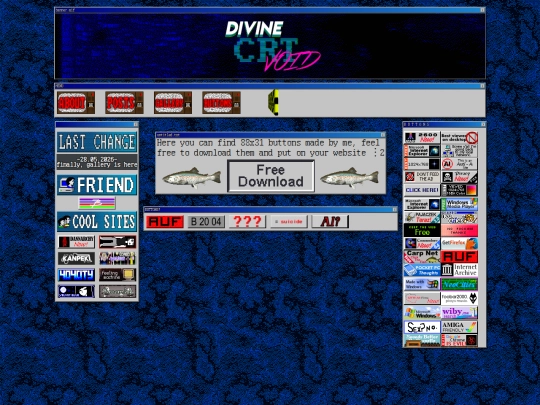Screen dimensions: 540x405
Task: Click the Microsoft Windows XP badge
Action: pyautogui.click(x=422, y=313)
